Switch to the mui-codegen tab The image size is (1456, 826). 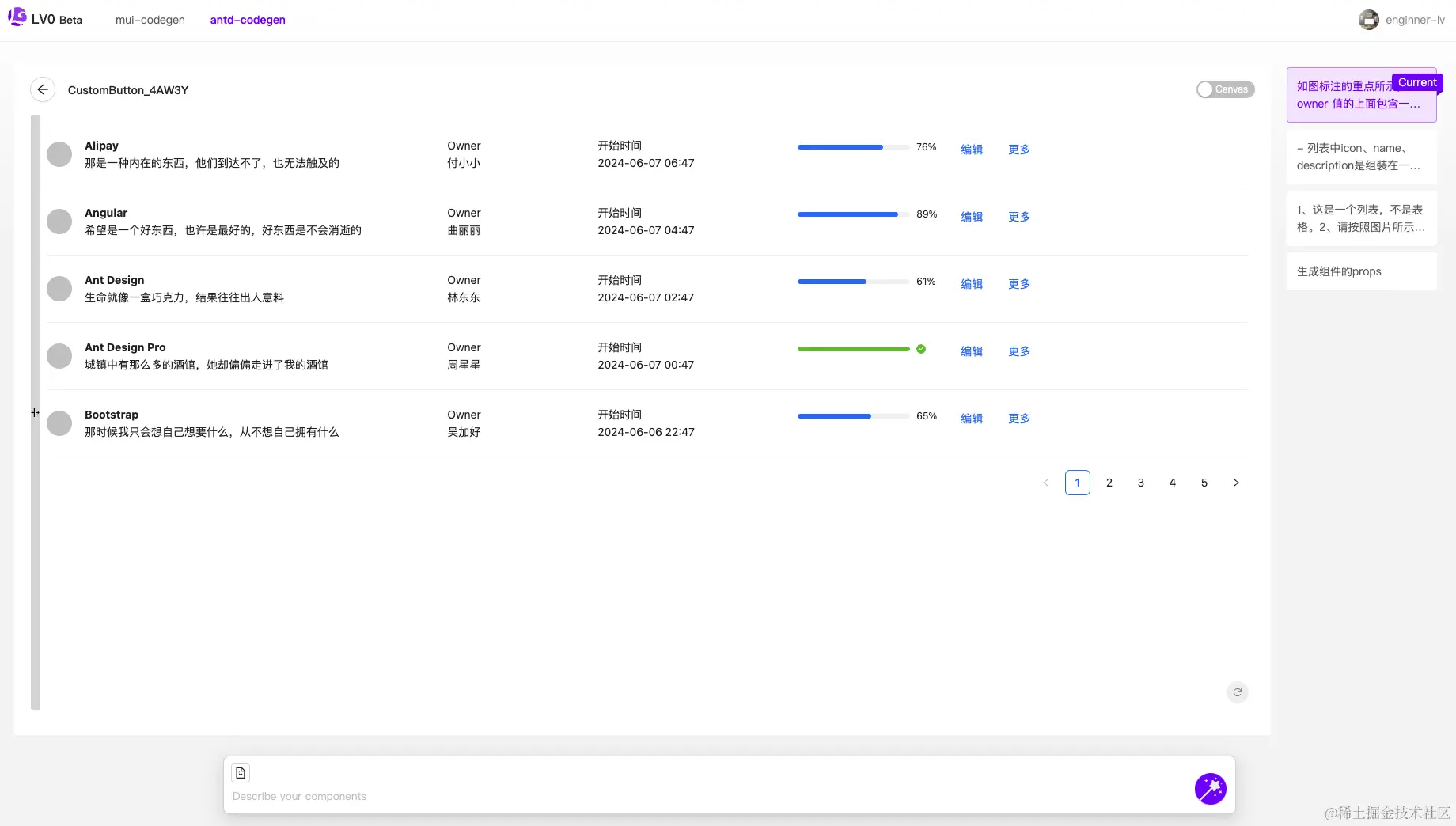pyautogui.click(x=150, y=20)
